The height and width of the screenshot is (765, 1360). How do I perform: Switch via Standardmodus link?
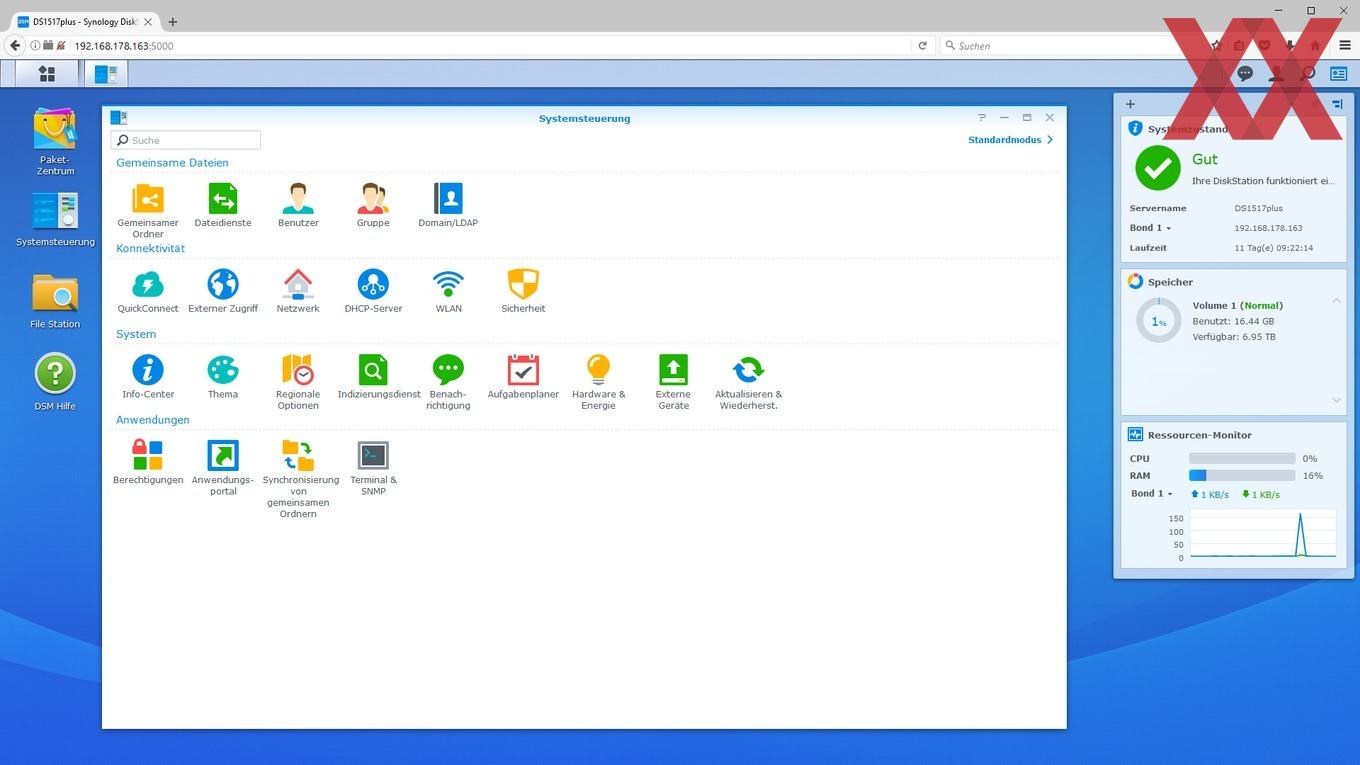(x=1010, y=140)
